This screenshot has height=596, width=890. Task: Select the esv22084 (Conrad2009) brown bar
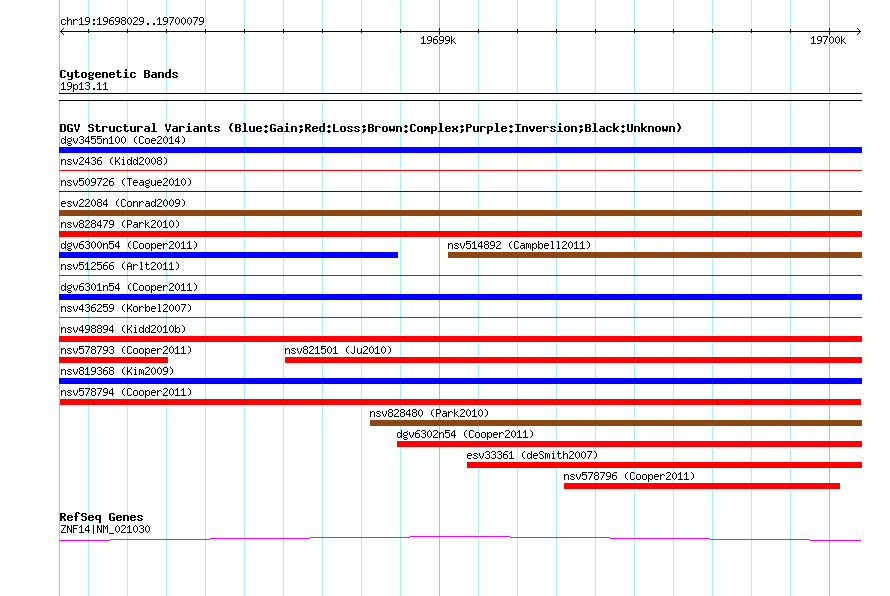coord(460,213)
